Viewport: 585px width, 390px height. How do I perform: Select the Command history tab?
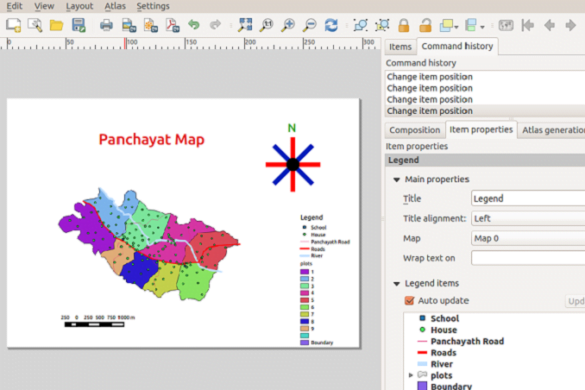tap(457, 46)
